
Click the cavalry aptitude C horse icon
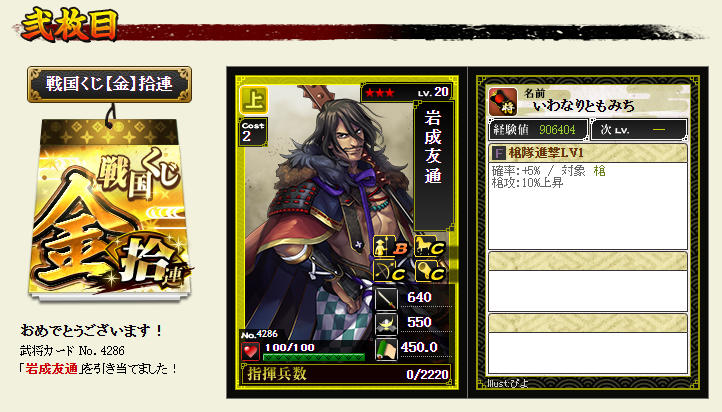431,246
